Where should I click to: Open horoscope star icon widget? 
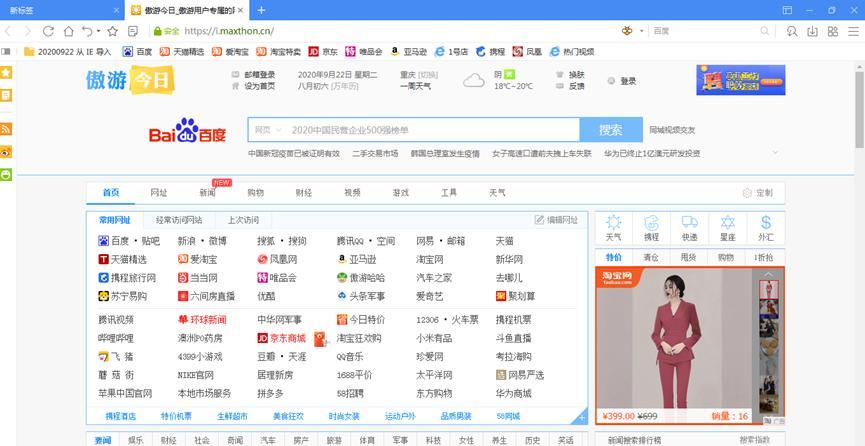pyautogui.click(x=728, y=228)
